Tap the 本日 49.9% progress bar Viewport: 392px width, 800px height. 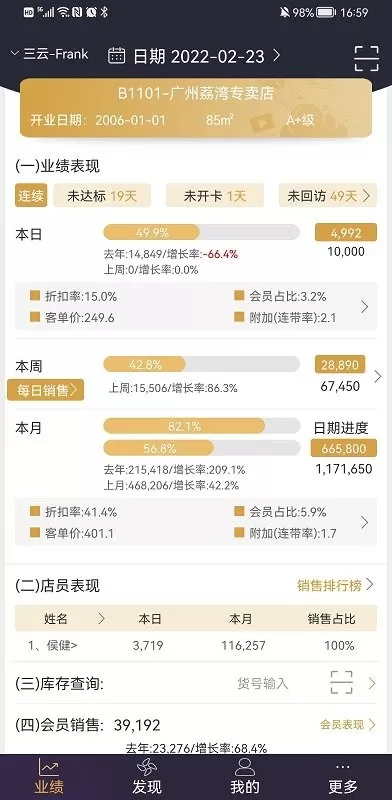pos(201,233)
